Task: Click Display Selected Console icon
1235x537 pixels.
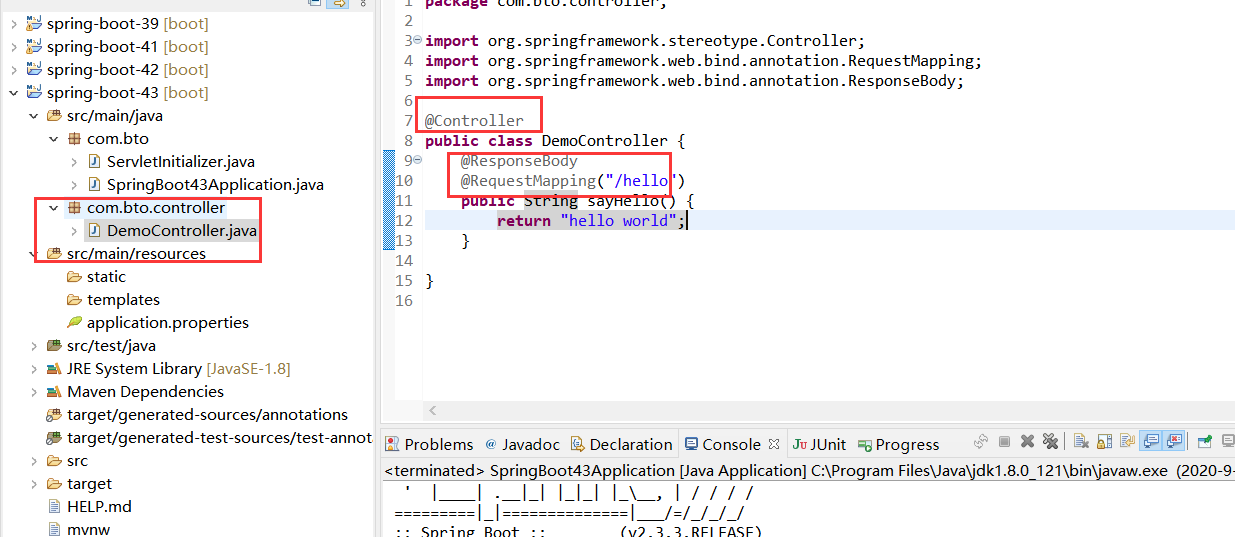Action: click(x=1227, y=442)
